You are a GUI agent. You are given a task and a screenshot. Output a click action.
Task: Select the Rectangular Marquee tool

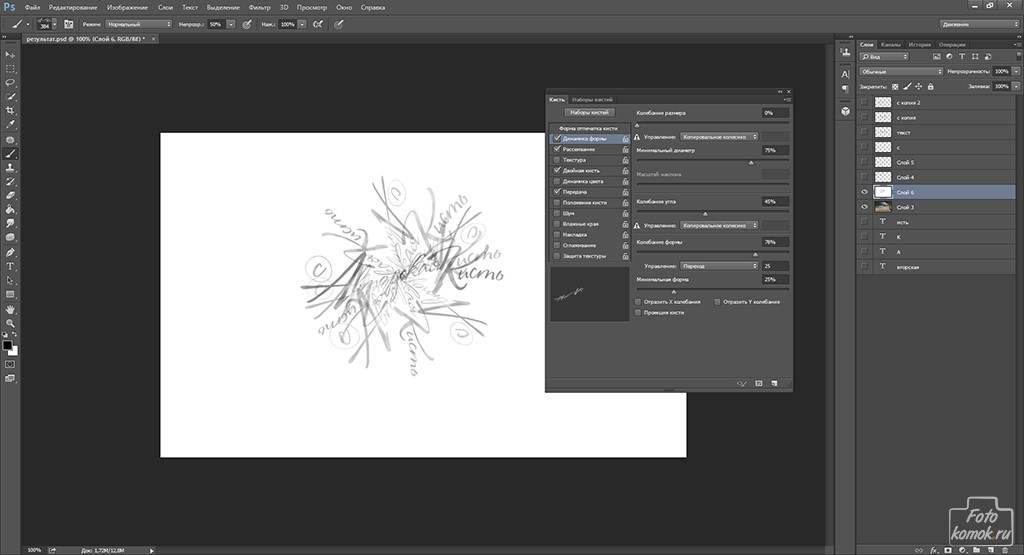tap(10, 69)
